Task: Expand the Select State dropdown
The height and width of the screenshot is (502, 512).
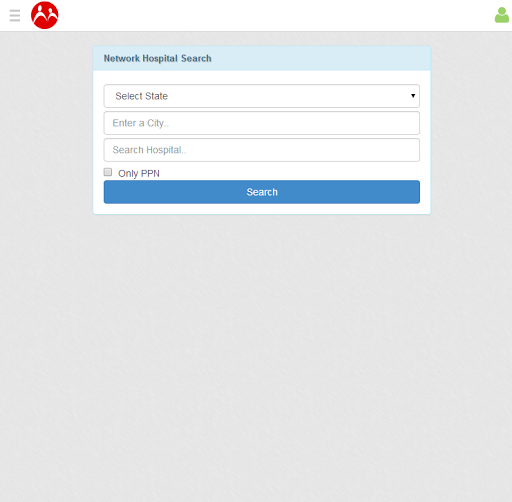Action: pos(262,96)
